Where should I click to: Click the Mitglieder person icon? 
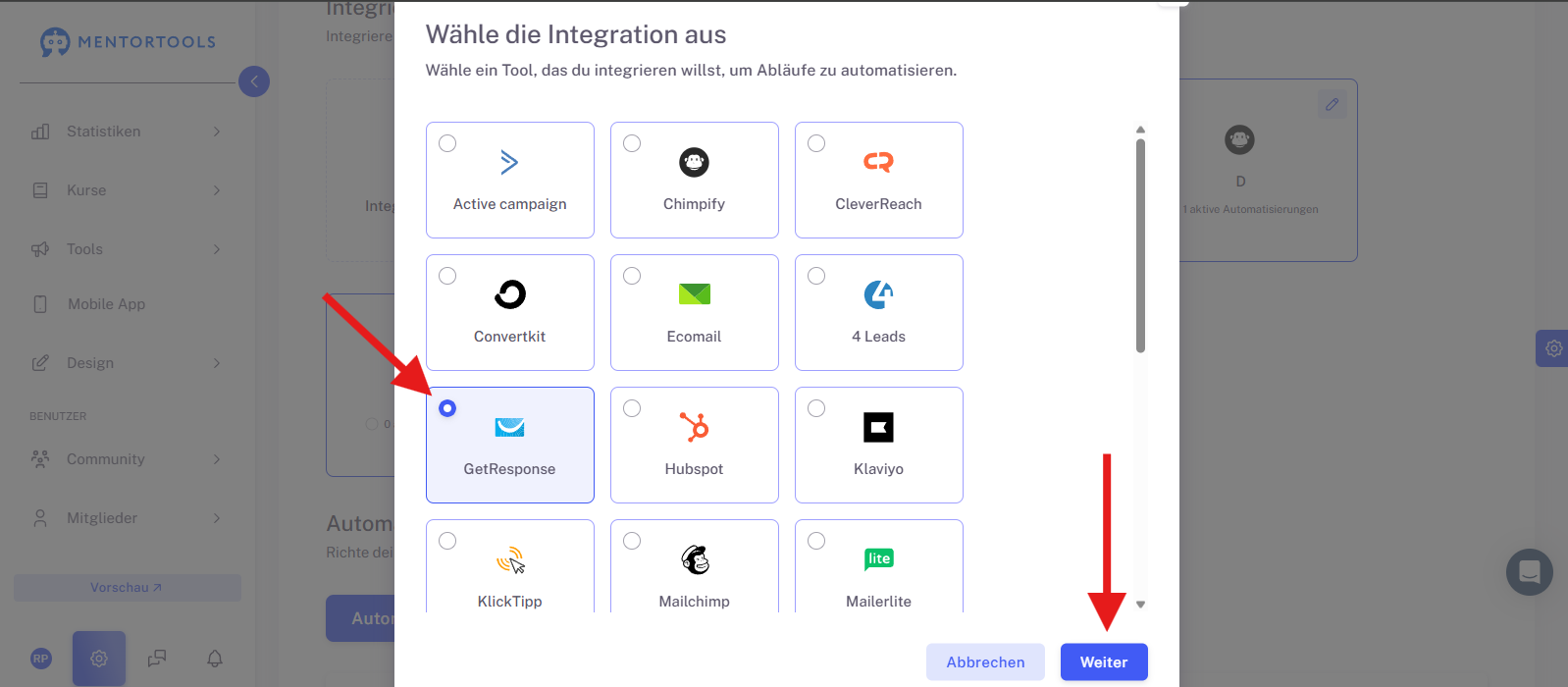(x=40, y=518)
